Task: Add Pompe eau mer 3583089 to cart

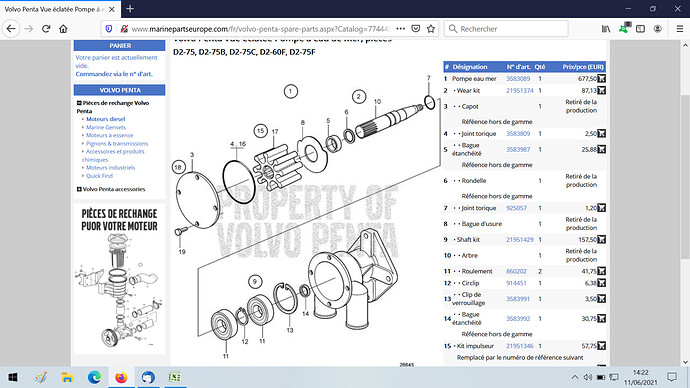Action: tap(602, 79)
